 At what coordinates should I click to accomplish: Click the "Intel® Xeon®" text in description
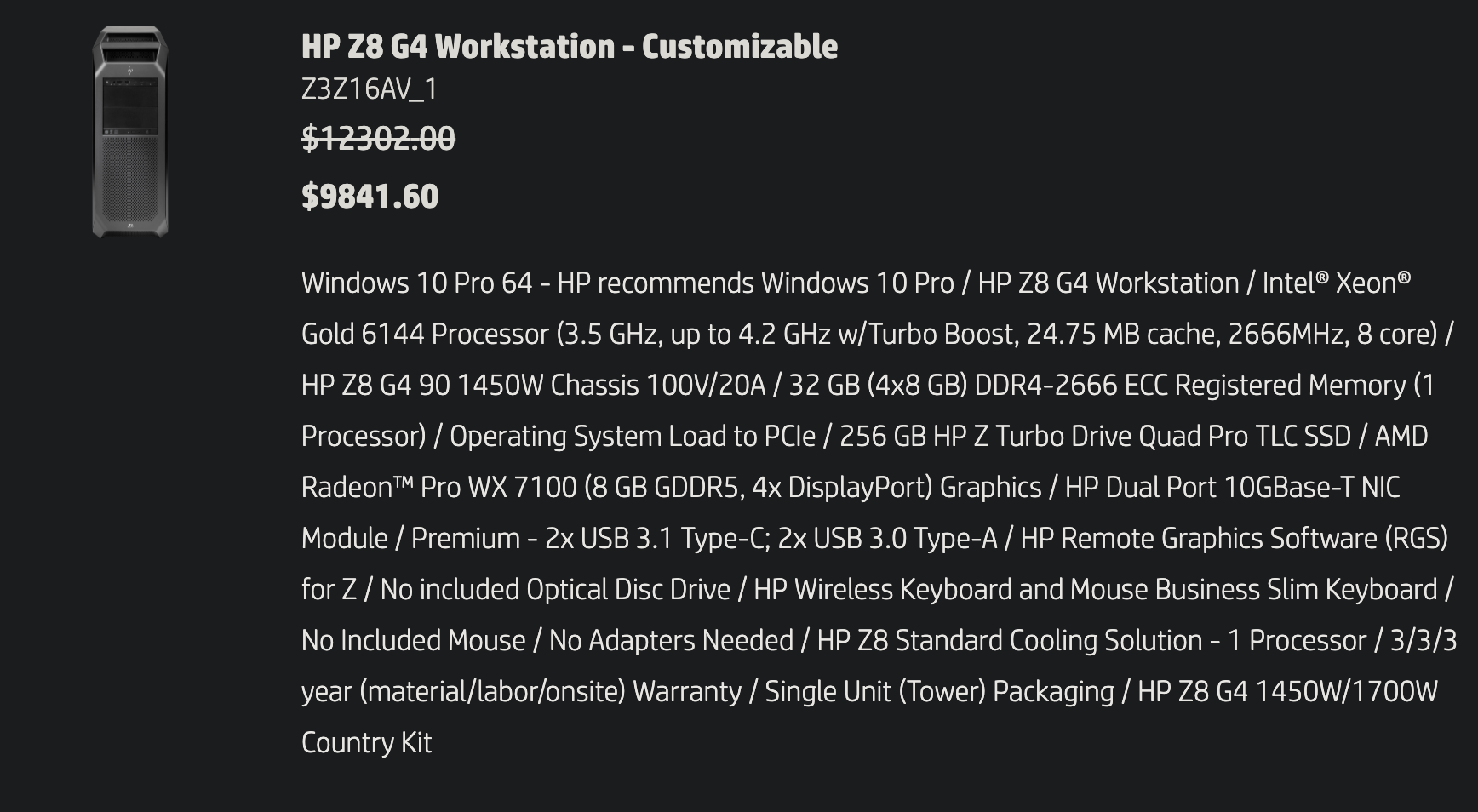click(1336, 283)
